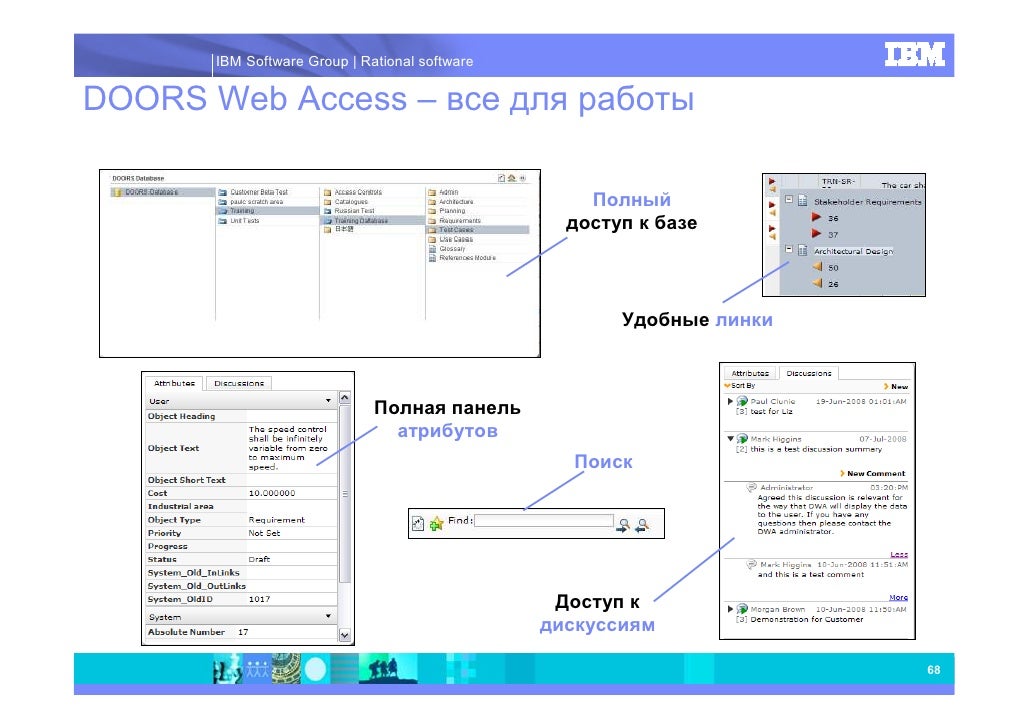Click the References Module document icon
This screenshot has height=728, width=1030.
[432, 258]
